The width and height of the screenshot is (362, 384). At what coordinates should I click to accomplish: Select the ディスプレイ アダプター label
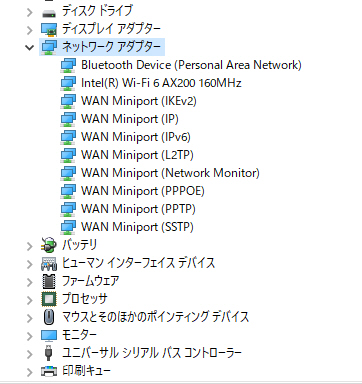coord(111,29)
